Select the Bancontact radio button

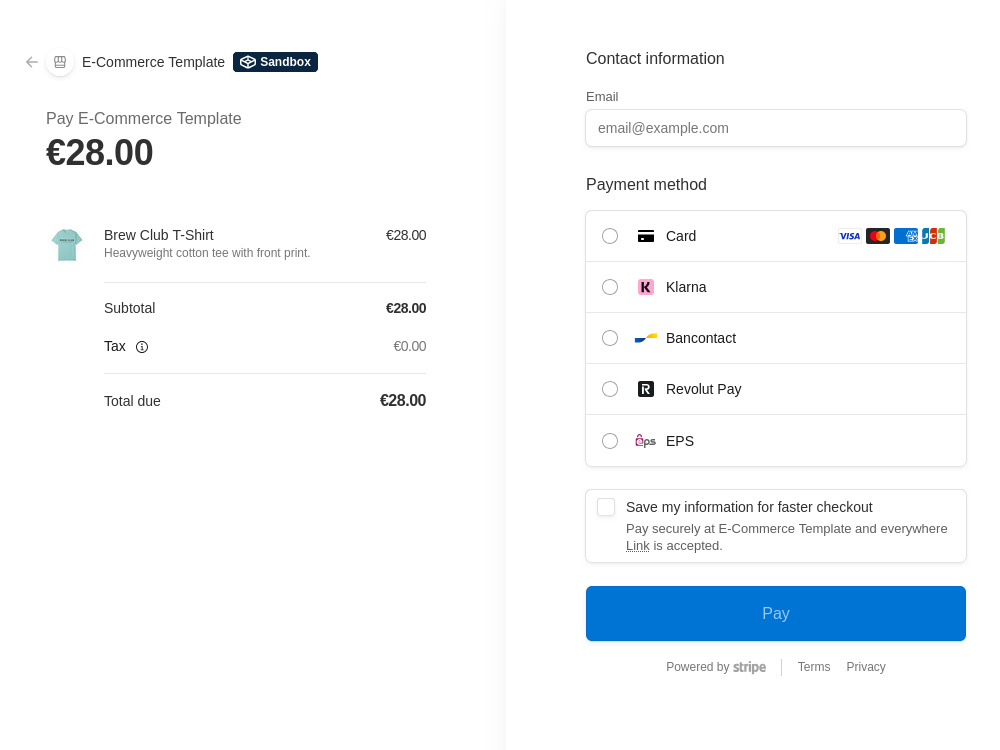pos(610,338)
